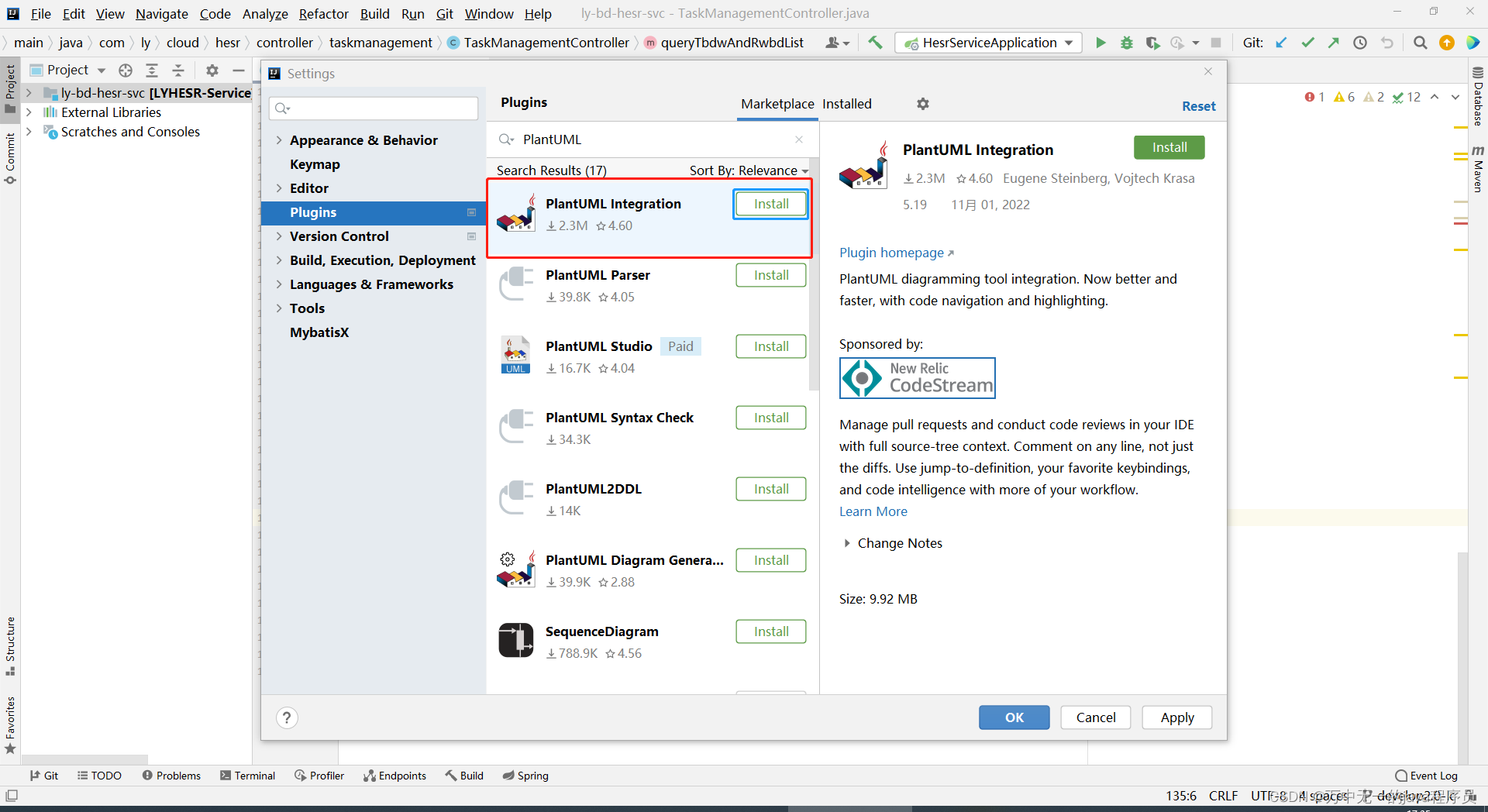Open Database tool window on right sidebar
Screen dimensions: 1488x812
click(1478, 97)
